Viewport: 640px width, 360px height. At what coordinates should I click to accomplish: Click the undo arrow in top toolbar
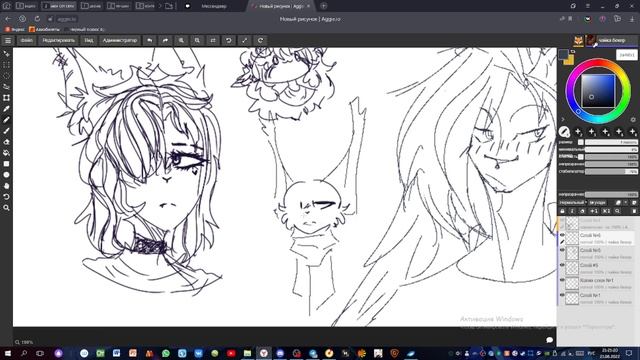[149, 40]
